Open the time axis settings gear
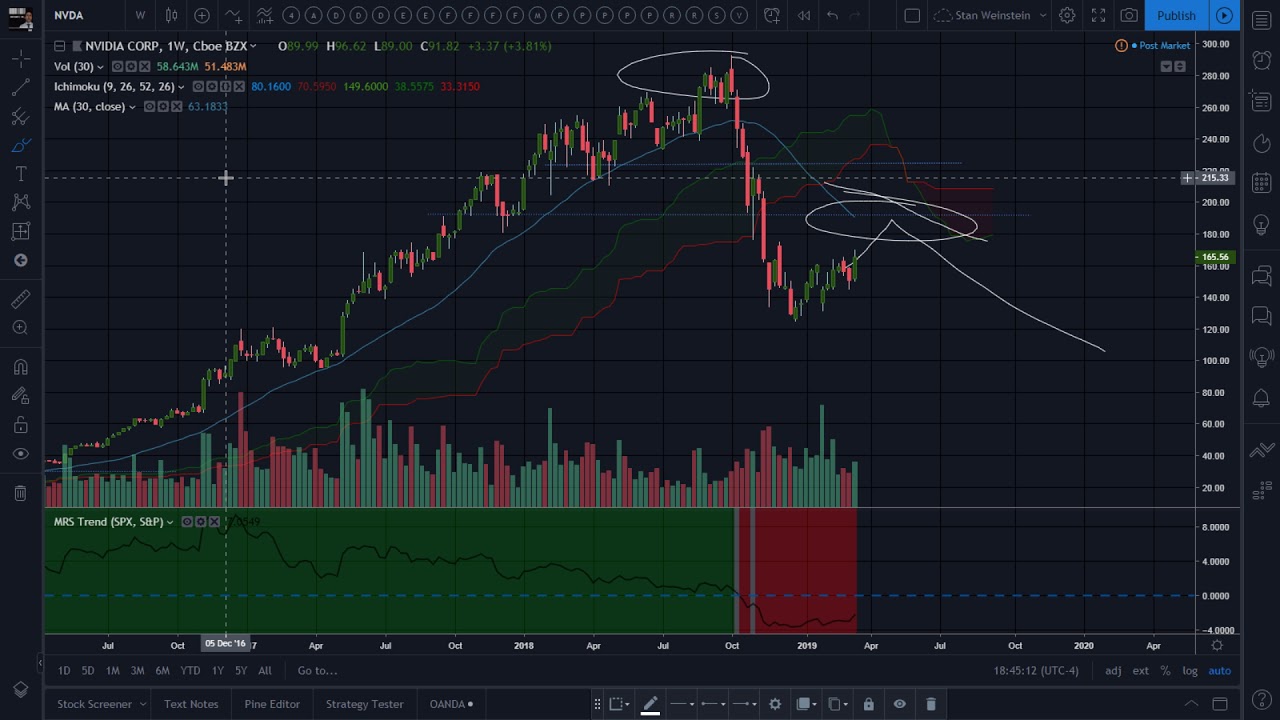This screenshot has height=720, width=1280. [1217, 645]
